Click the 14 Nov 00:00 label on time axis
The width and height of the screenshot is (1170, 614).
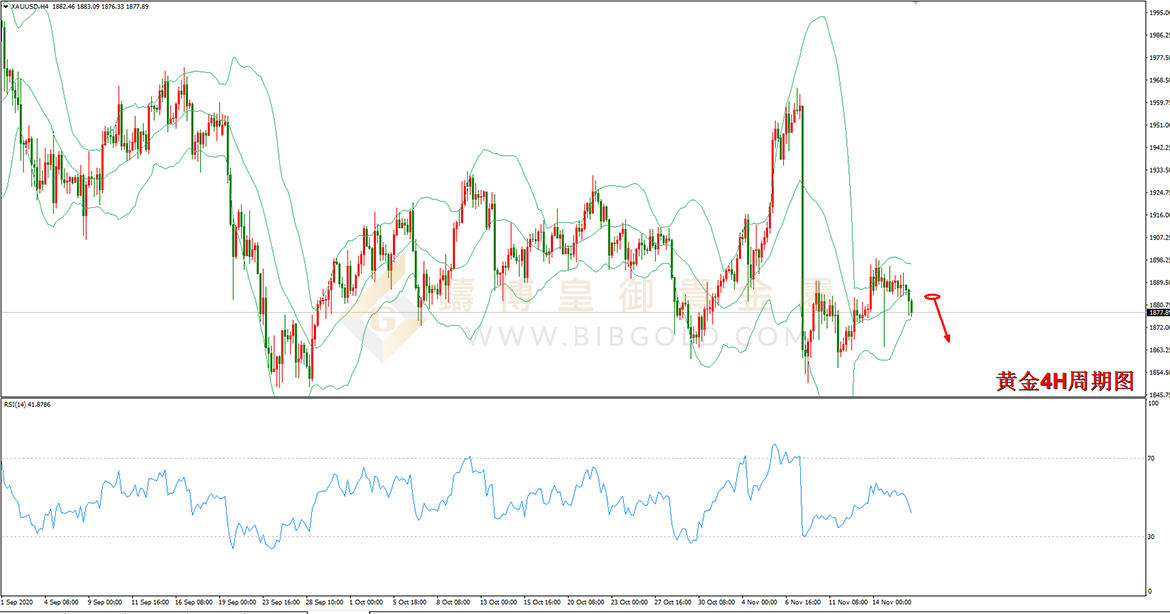(892, 601)
